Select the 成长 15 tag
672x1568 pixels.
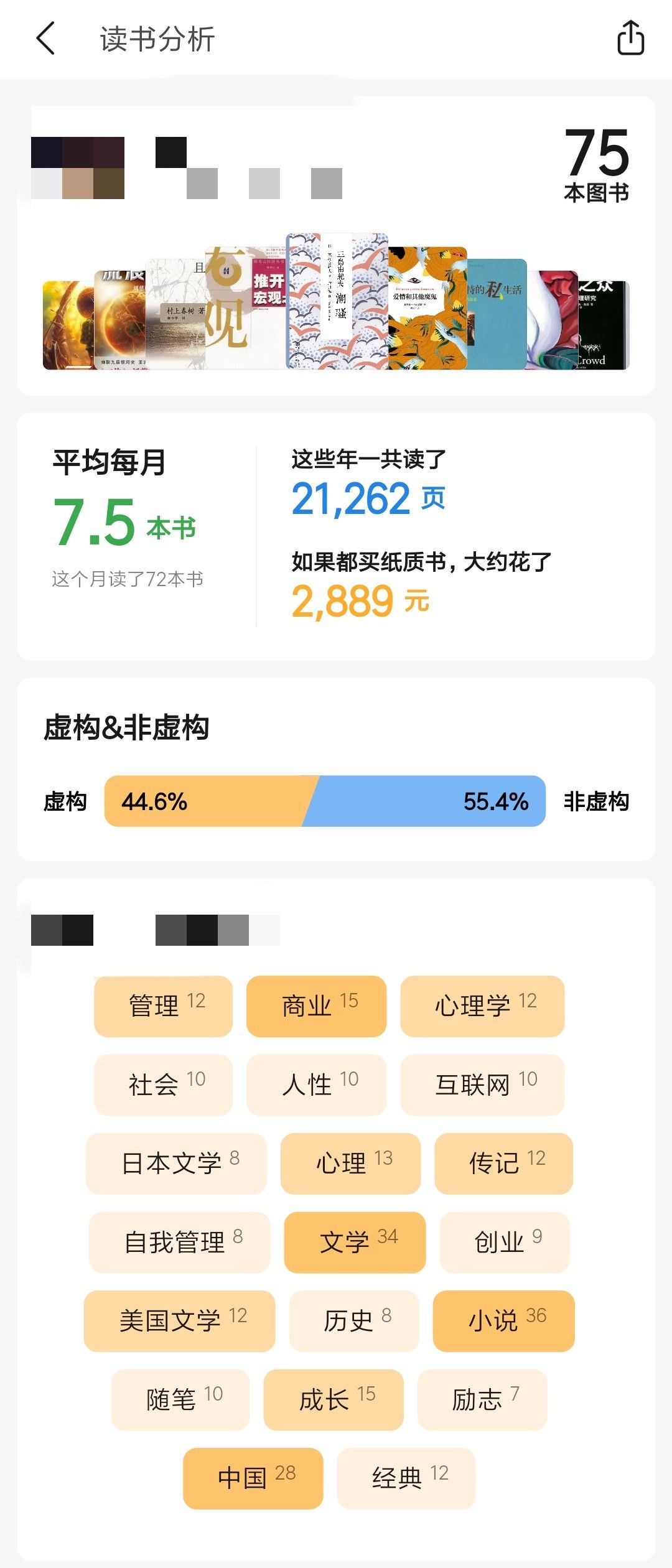pos(334,1399)
